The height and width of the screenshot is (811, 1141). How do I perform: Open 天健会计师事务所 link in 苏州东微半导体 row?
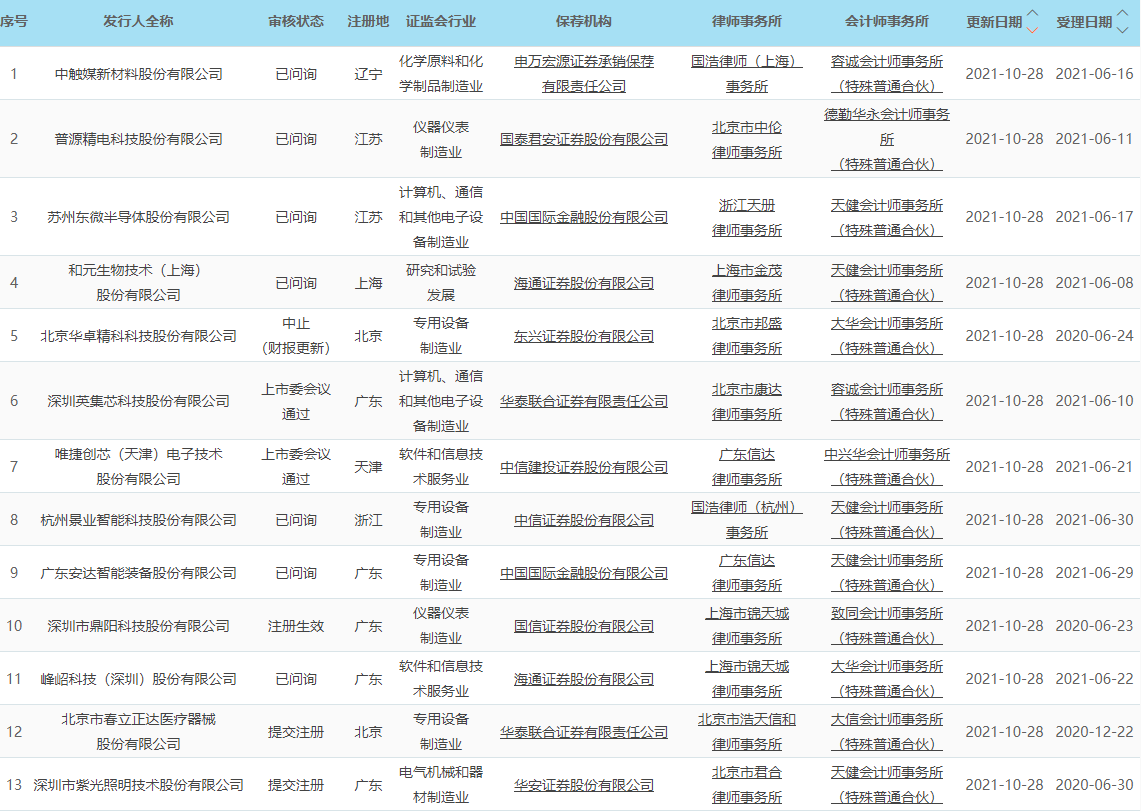click(x=886, y=217)
